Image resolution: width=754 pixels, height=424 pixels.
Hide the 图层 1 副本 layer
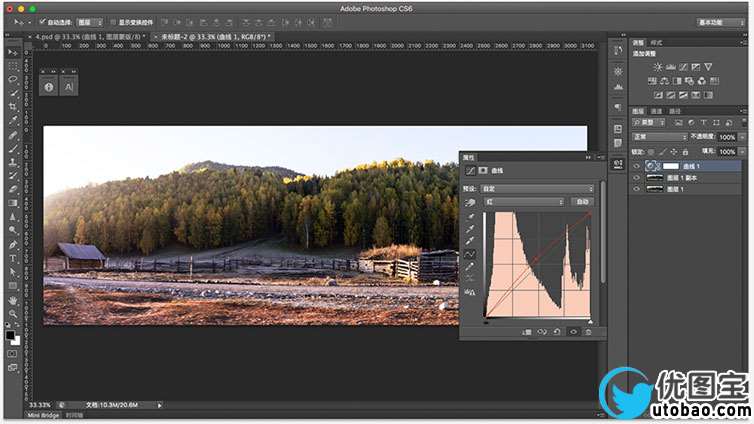pos(638,177)
